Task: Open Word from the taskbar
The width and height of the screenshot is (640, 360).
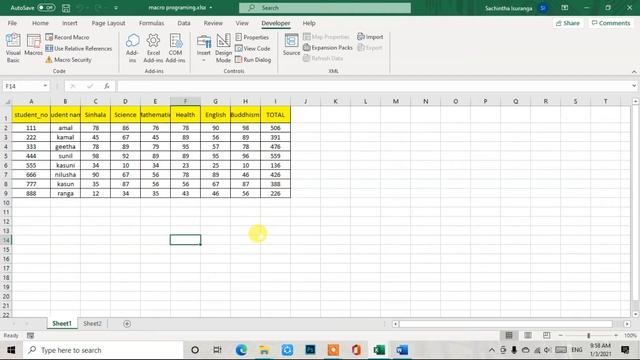Action: pos(402,350)
